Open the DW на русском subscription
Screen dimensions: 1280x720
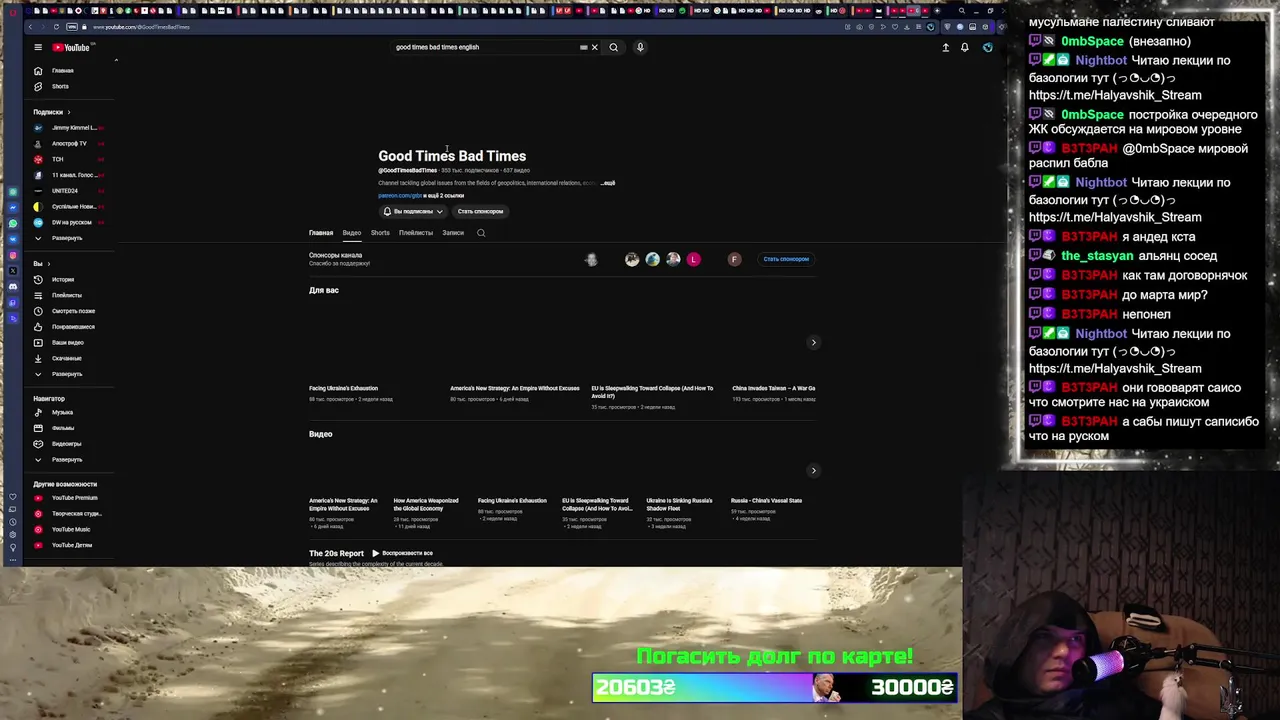pos(70,222)
